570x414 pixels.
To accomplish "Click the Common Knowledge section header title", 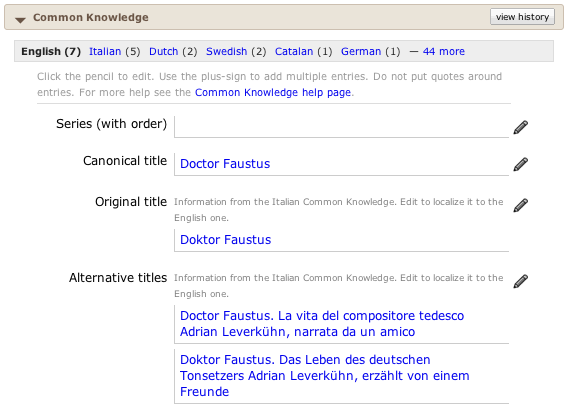I will coord(91,17).
